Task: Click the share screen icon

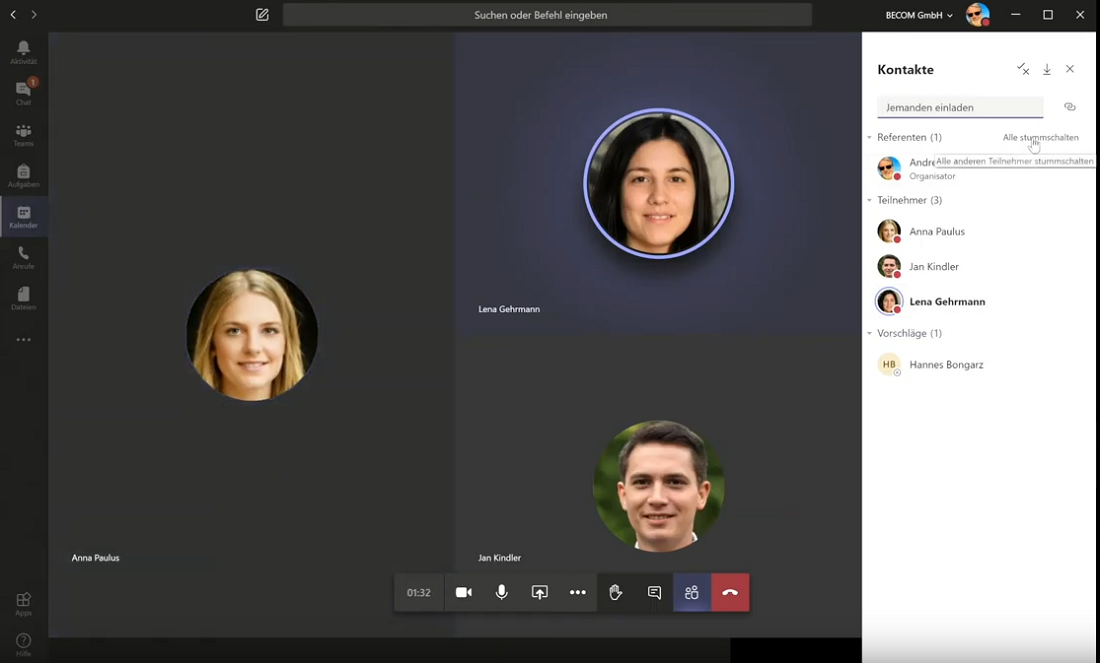Action: tap(540, 592)
